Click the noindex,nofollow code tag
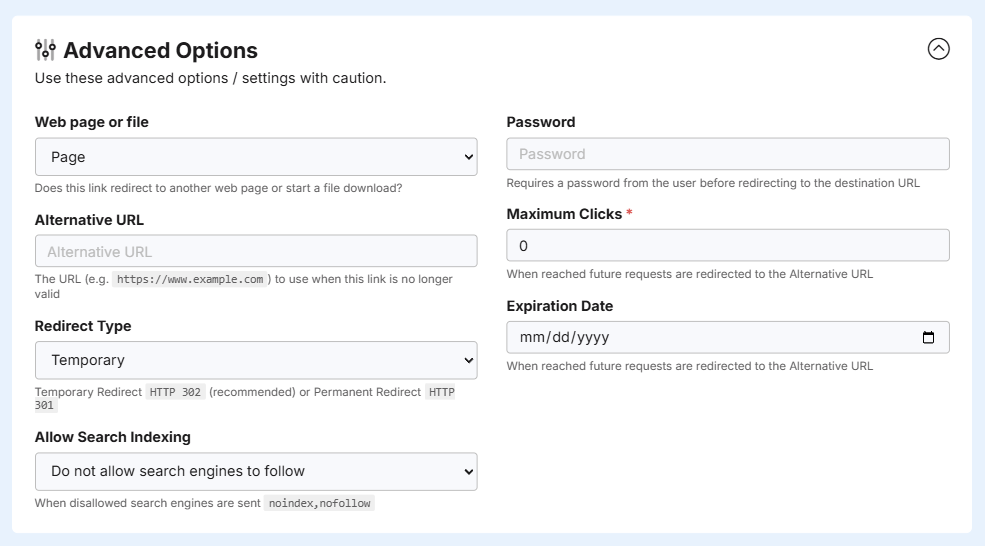Viewport: 985px width, 546px height. pyautogui.click(x=319, y=503)
